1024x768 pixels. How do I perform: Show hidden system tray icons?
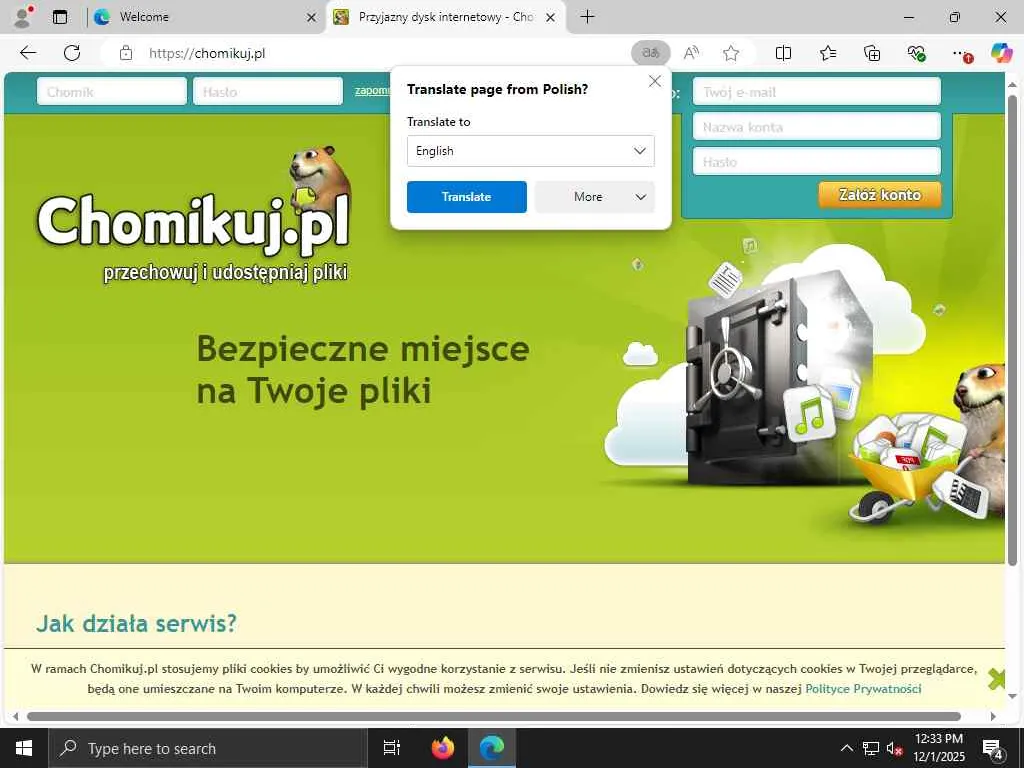tap(846, 748)
